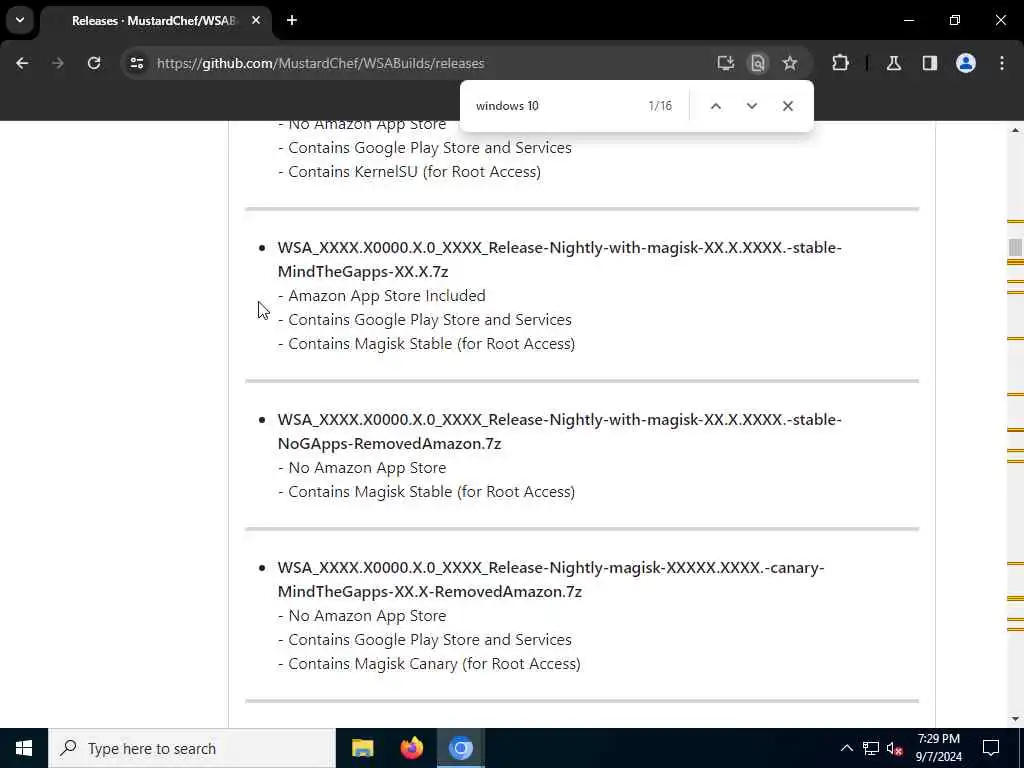Viewport: 1024px width, 768px height.
Task: Click the page's vertical scrollbar thumb
Action: coord(1015,247)
